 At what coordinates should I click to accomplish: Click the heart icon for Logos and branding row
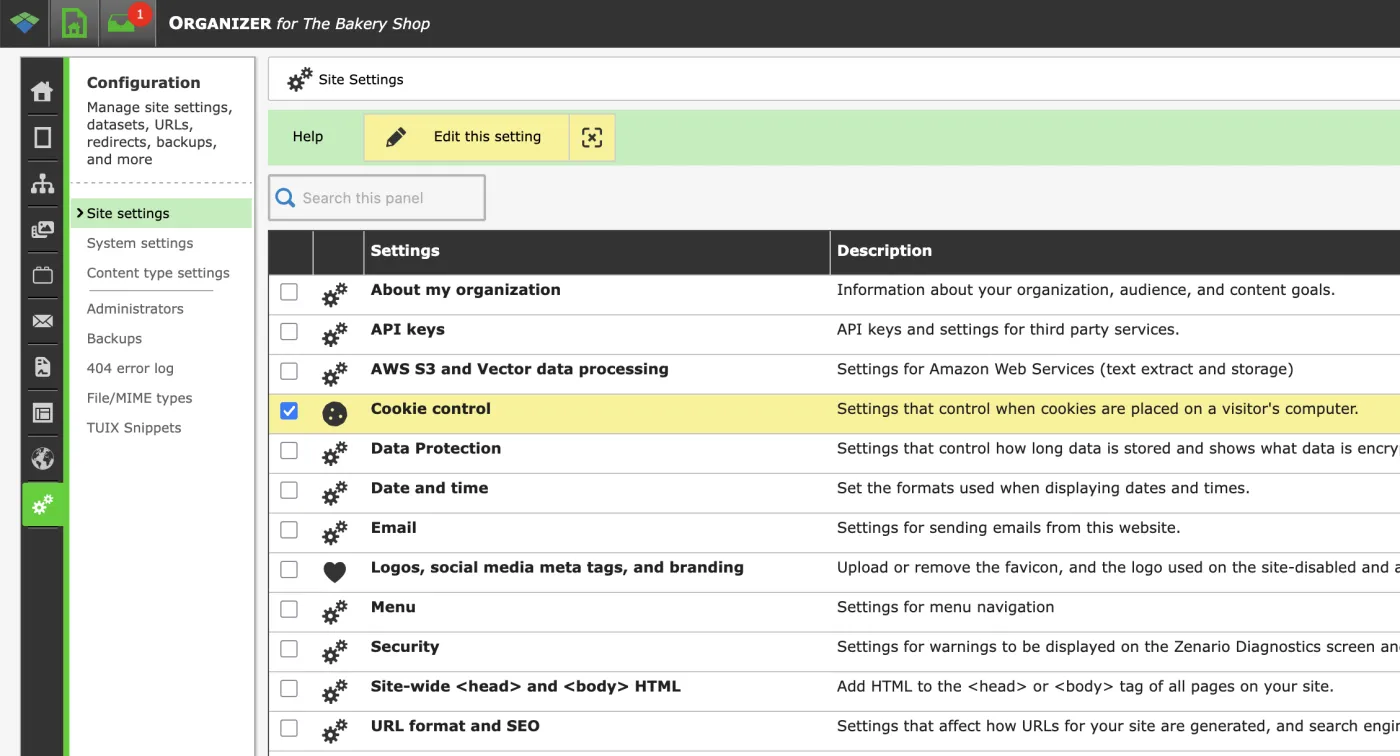(334, 572)
